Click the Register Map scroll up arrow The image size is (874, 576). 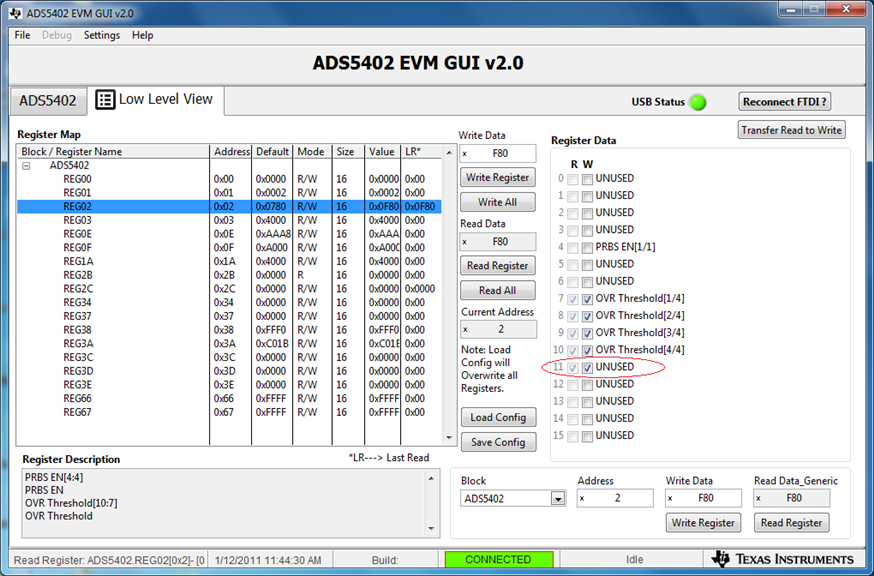point(449,152)
